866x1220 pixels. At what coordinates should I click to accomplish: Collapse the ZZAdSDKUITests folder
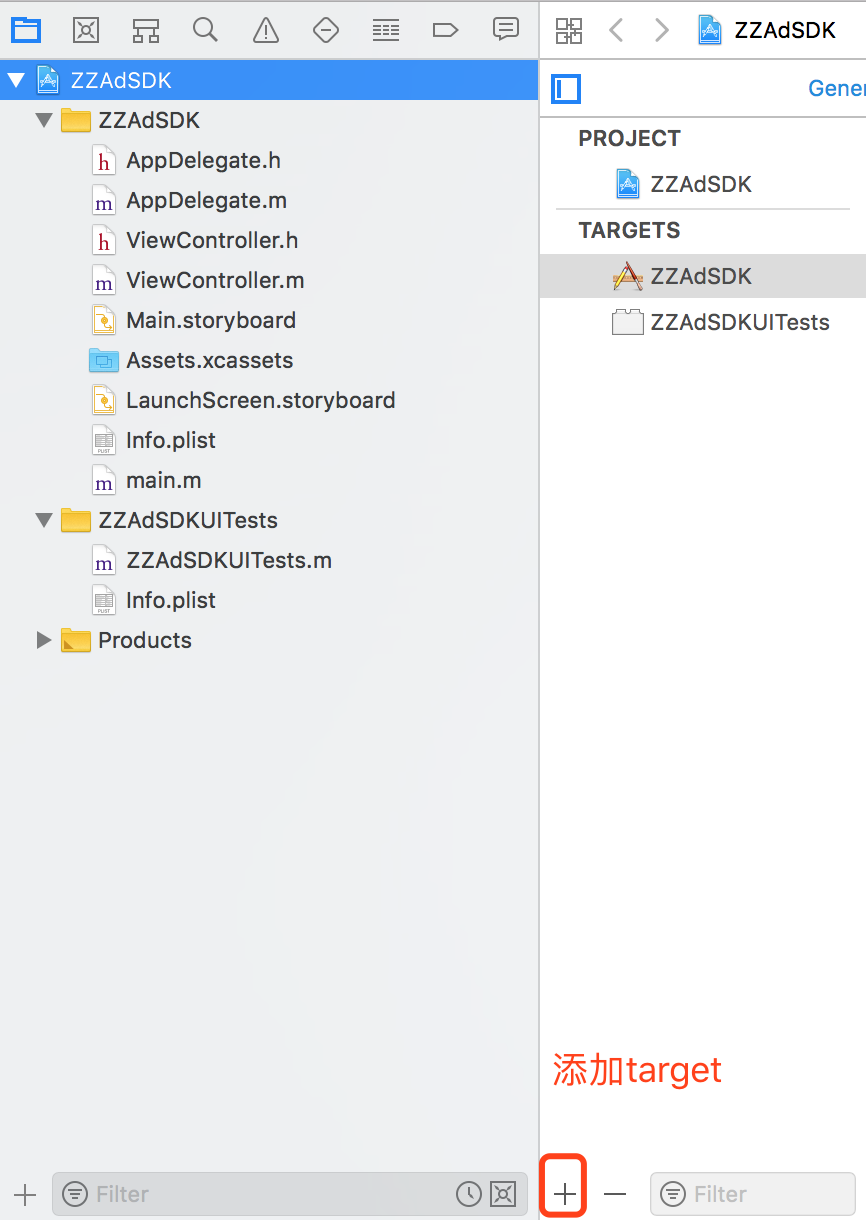(x=43, y=520)
